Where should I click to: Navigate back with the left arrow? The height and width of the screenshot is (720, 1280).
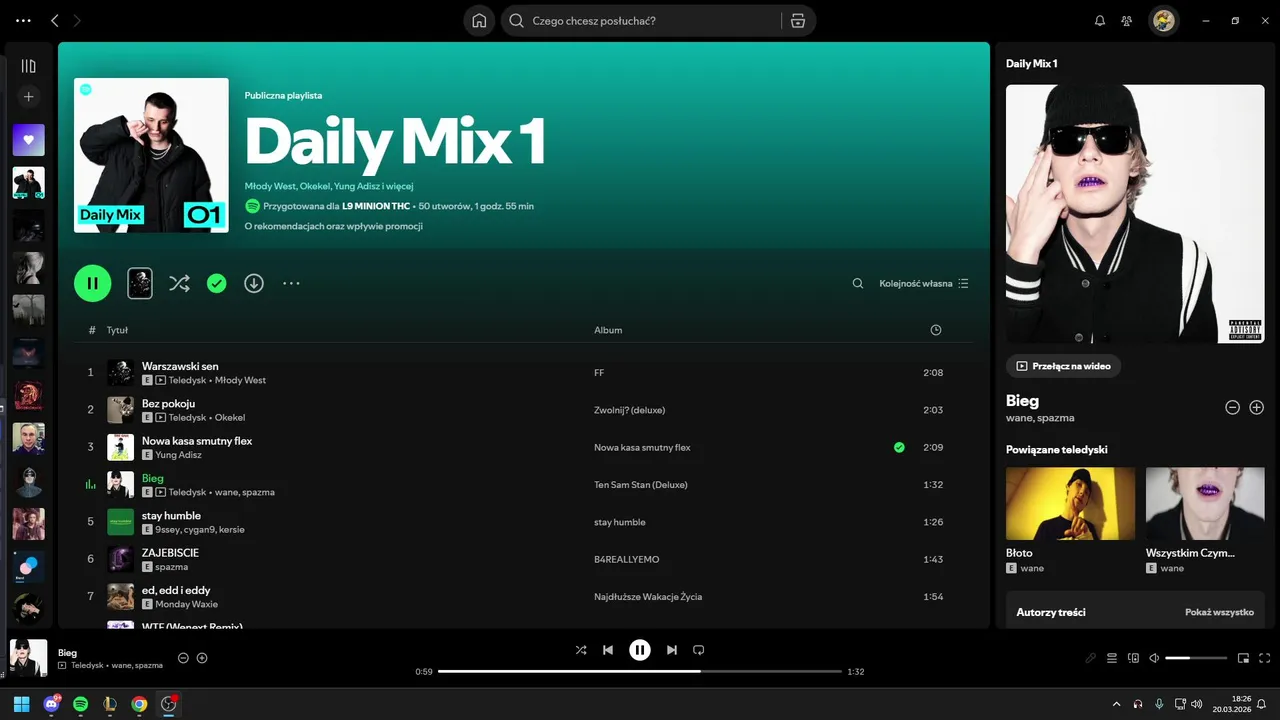pyautogui.click(x=55, y=20)
